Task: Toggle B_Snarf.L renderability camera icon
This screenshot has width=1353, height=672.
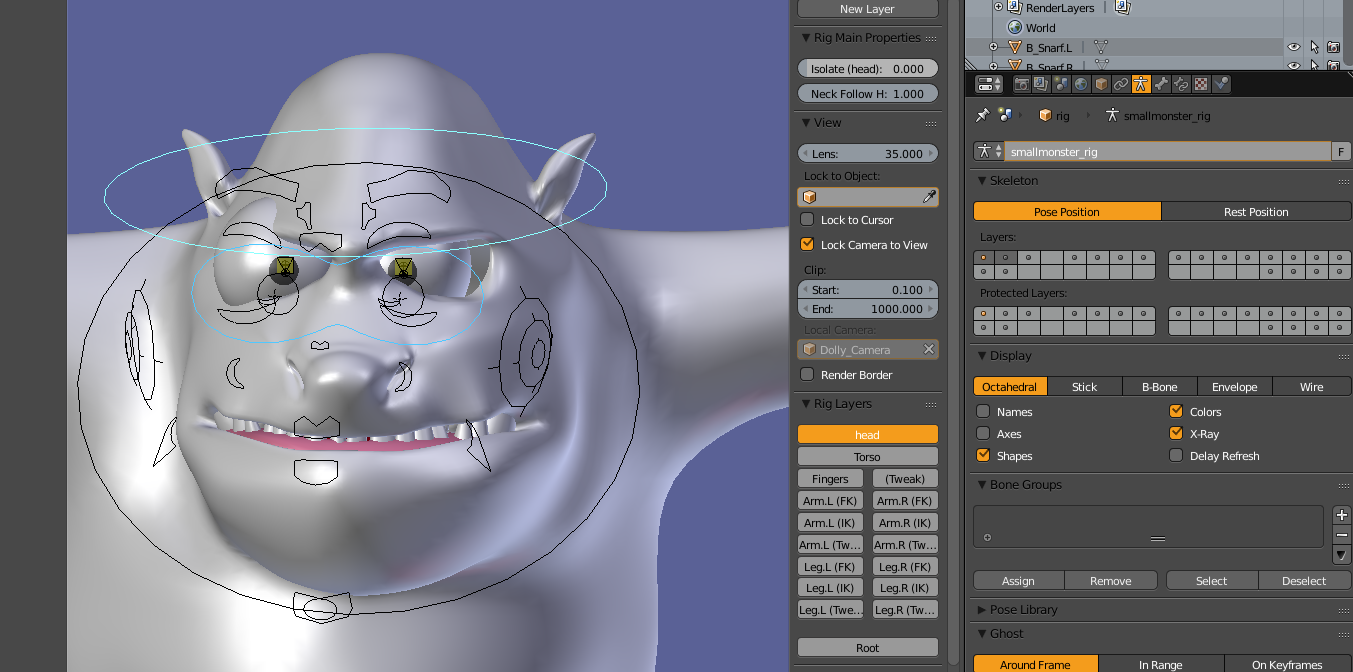Action: pos(1333,47)
